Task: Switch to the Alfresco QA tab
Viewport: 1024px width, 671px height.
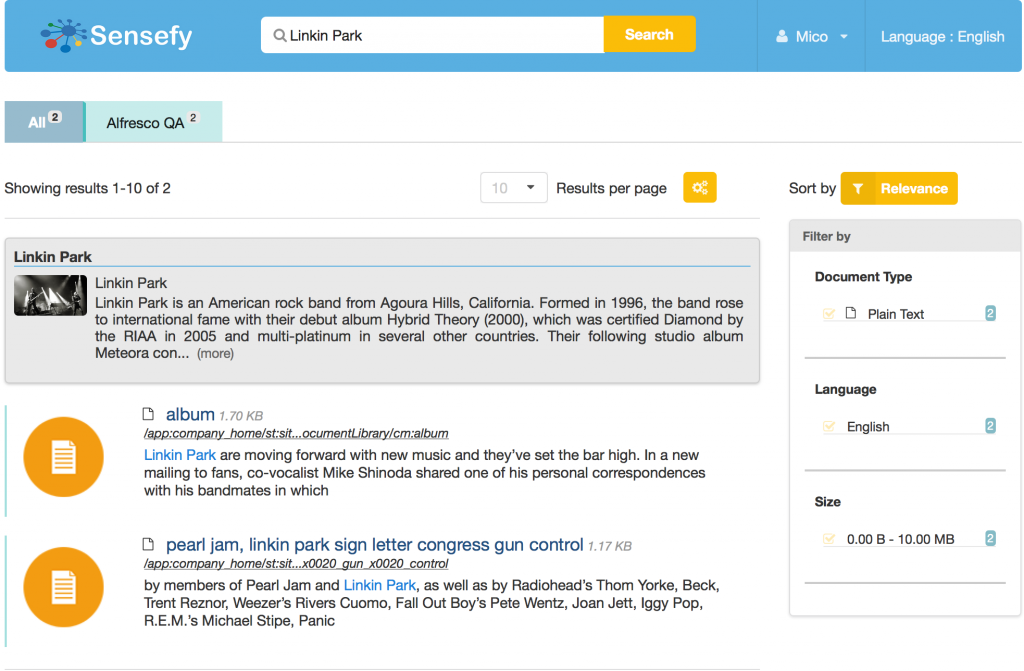Action: (x=153, y=122)
